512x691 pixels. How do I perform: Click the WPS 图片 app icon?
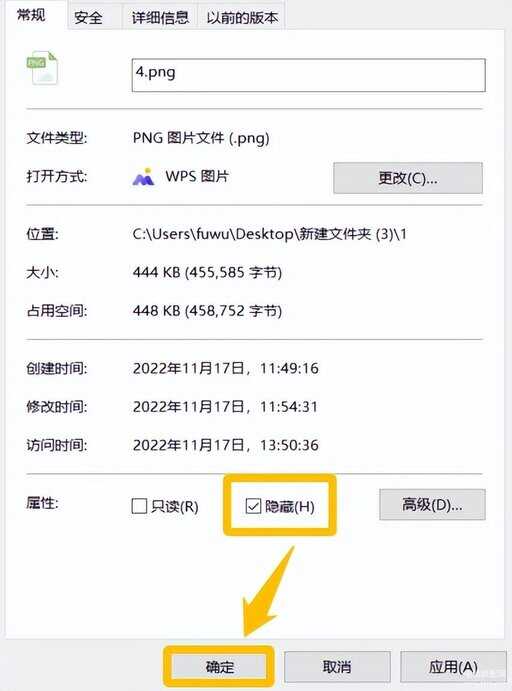coord(143,177)
